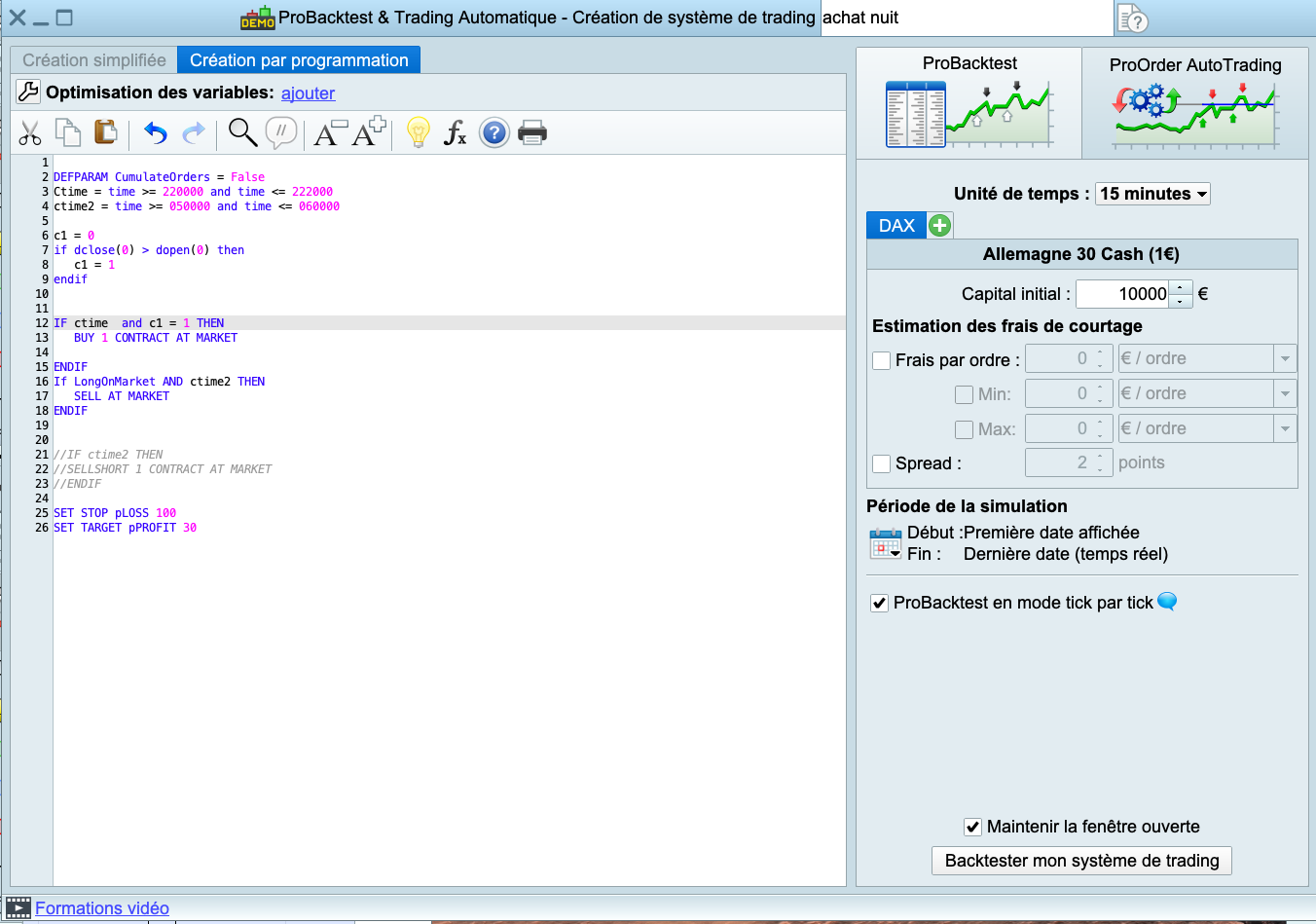
Task: Click the Frais par ordre amount field
Action: 1059,358
